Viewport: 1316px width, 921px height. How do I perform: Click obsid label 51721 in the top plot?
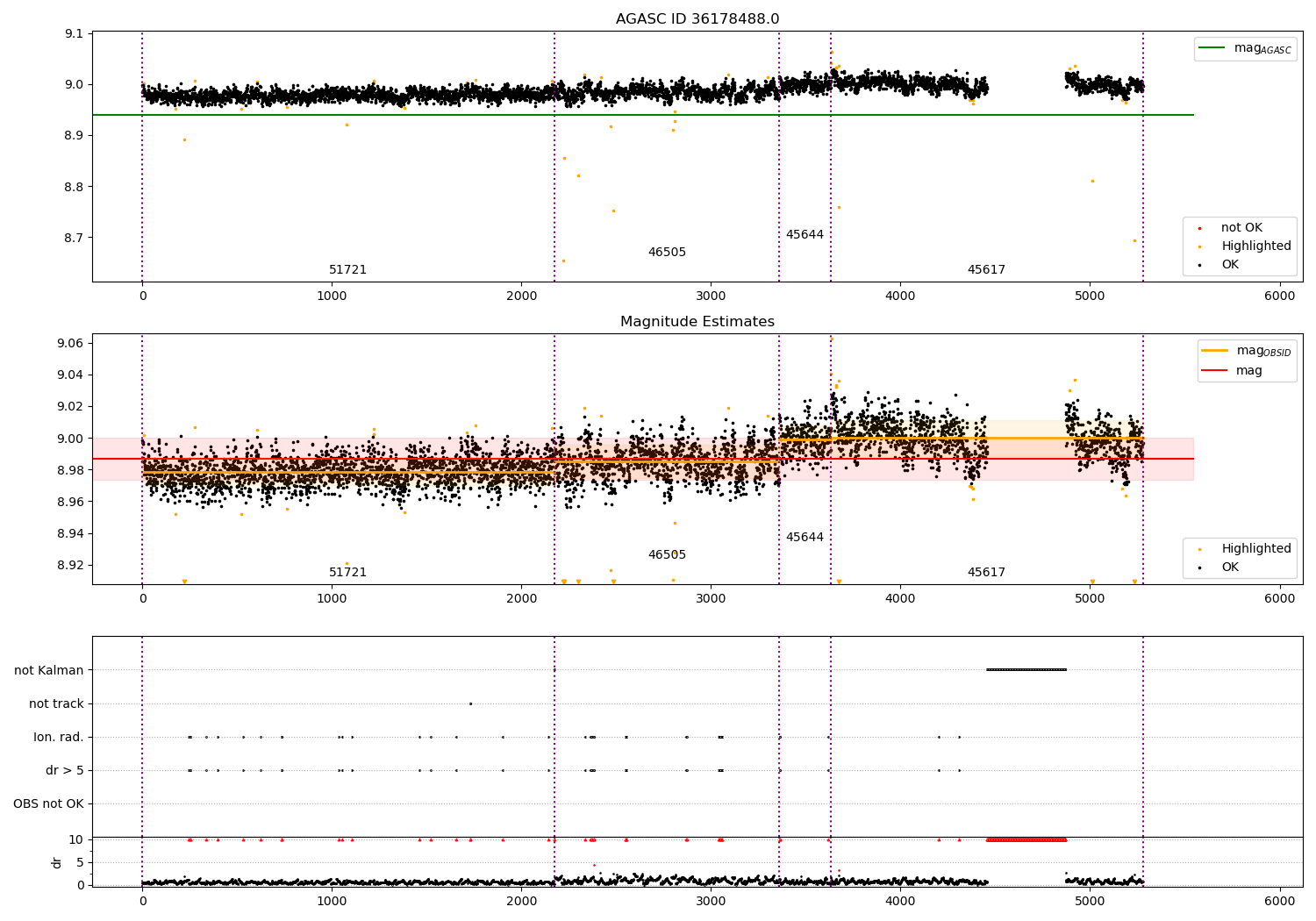coord(347,270)
